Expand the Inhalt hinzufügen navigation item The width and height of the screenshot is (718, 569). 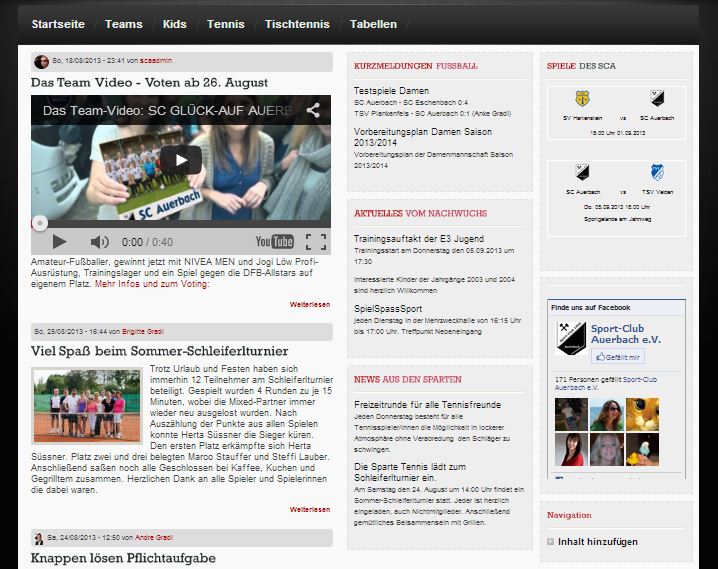[597, 542]
